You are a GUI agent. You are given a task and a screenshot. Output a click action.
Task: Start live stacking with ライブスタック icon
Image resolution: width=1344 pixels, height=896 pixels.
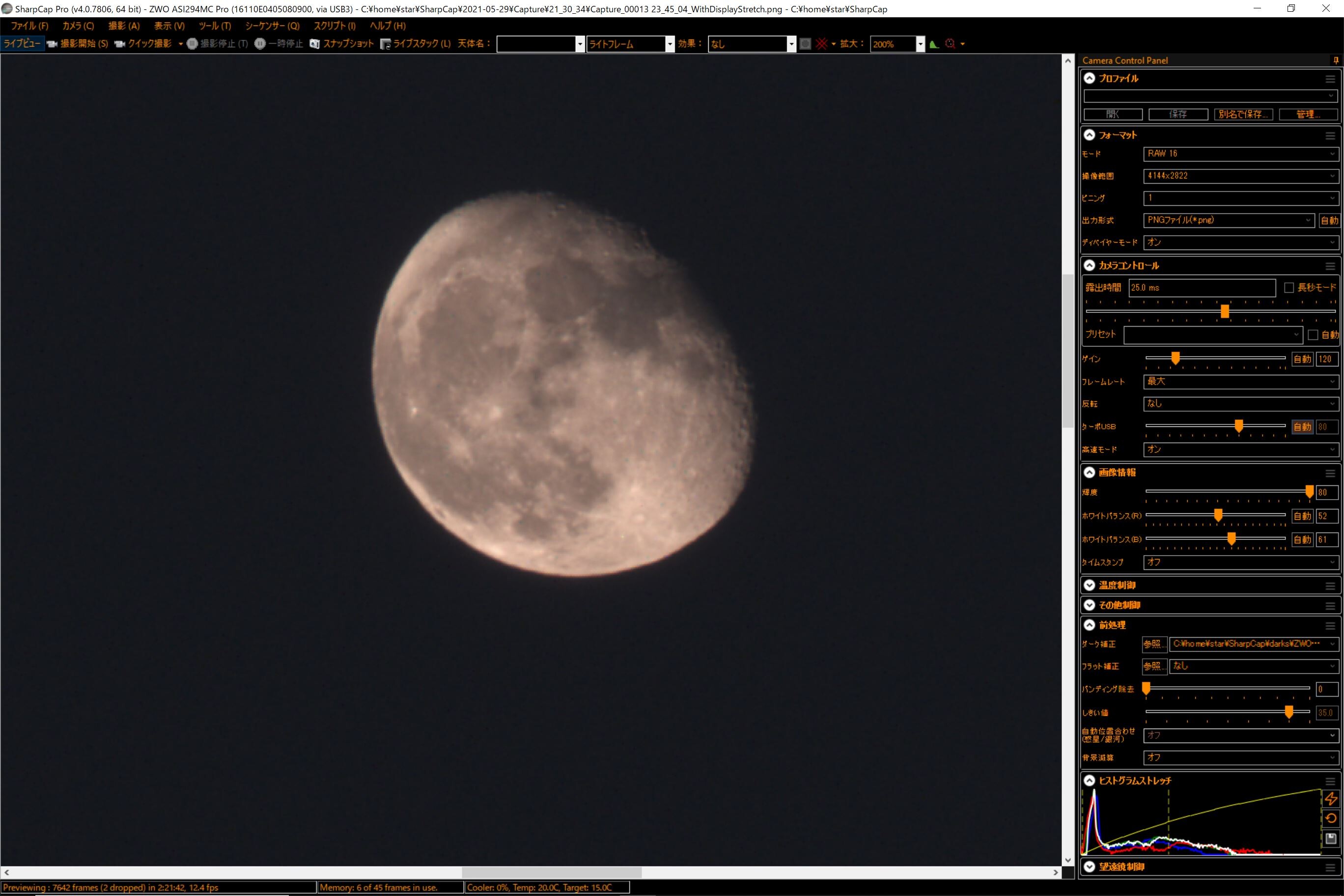386,44
